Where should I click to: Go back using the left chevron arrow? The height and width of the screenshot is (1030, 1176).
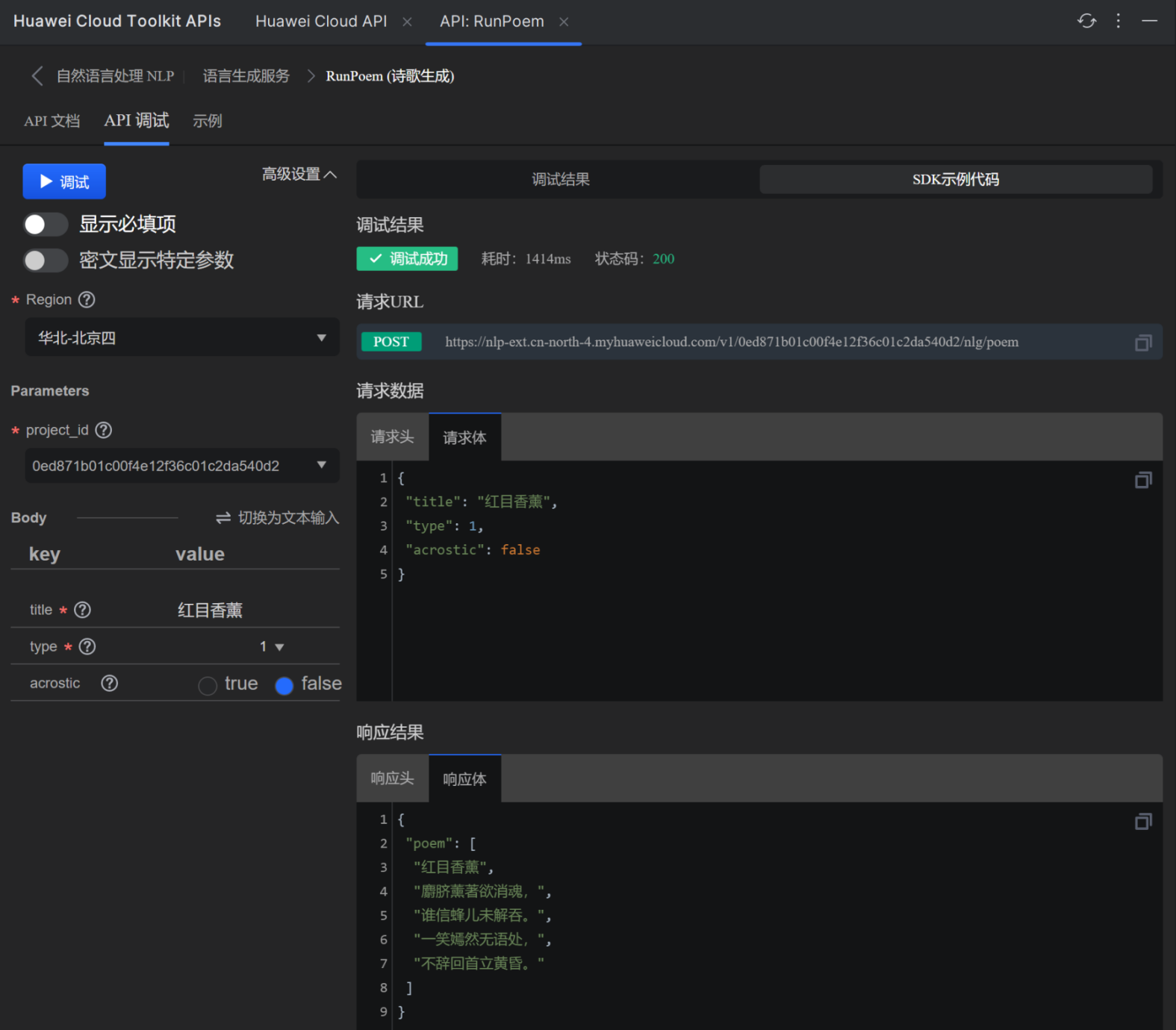pyautogui.click(x=37, y=75)
